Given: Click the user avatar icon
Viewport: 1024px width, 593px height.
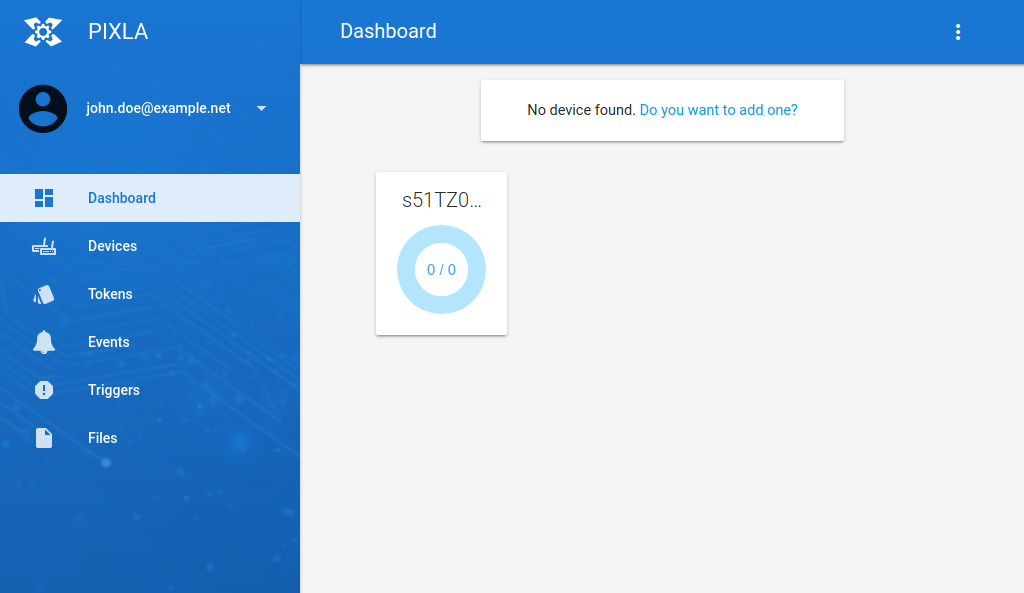Looking at the screenshot, I should [43, 108].
